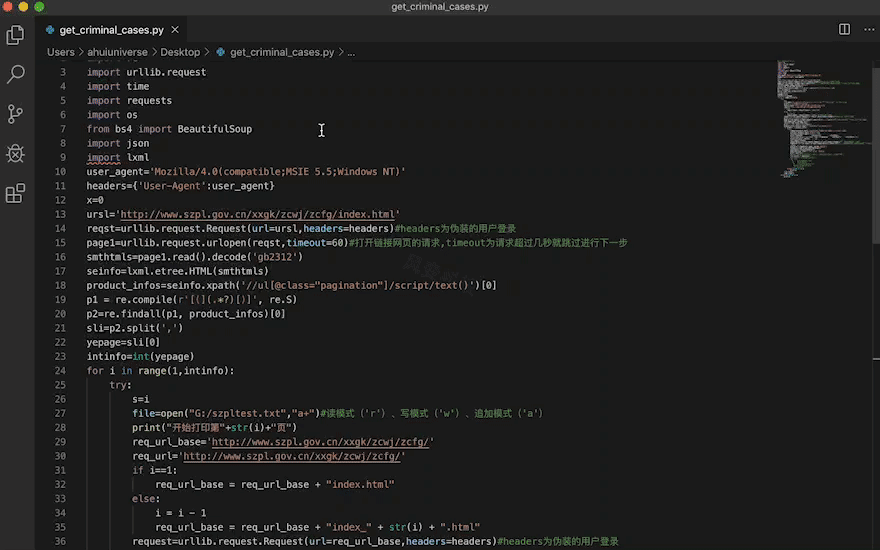Click 're.compile' on line 19
Viewport: 880px width, 550px height.
pyautogui.click(x=143, y=300)
